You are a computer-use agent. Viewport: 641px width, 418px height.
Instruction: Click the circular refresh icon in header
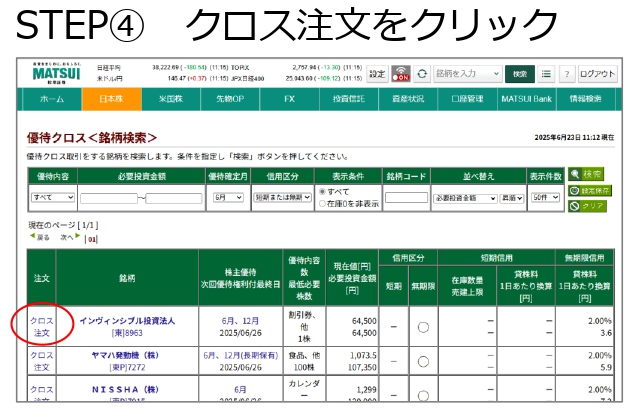click(422, 74)
